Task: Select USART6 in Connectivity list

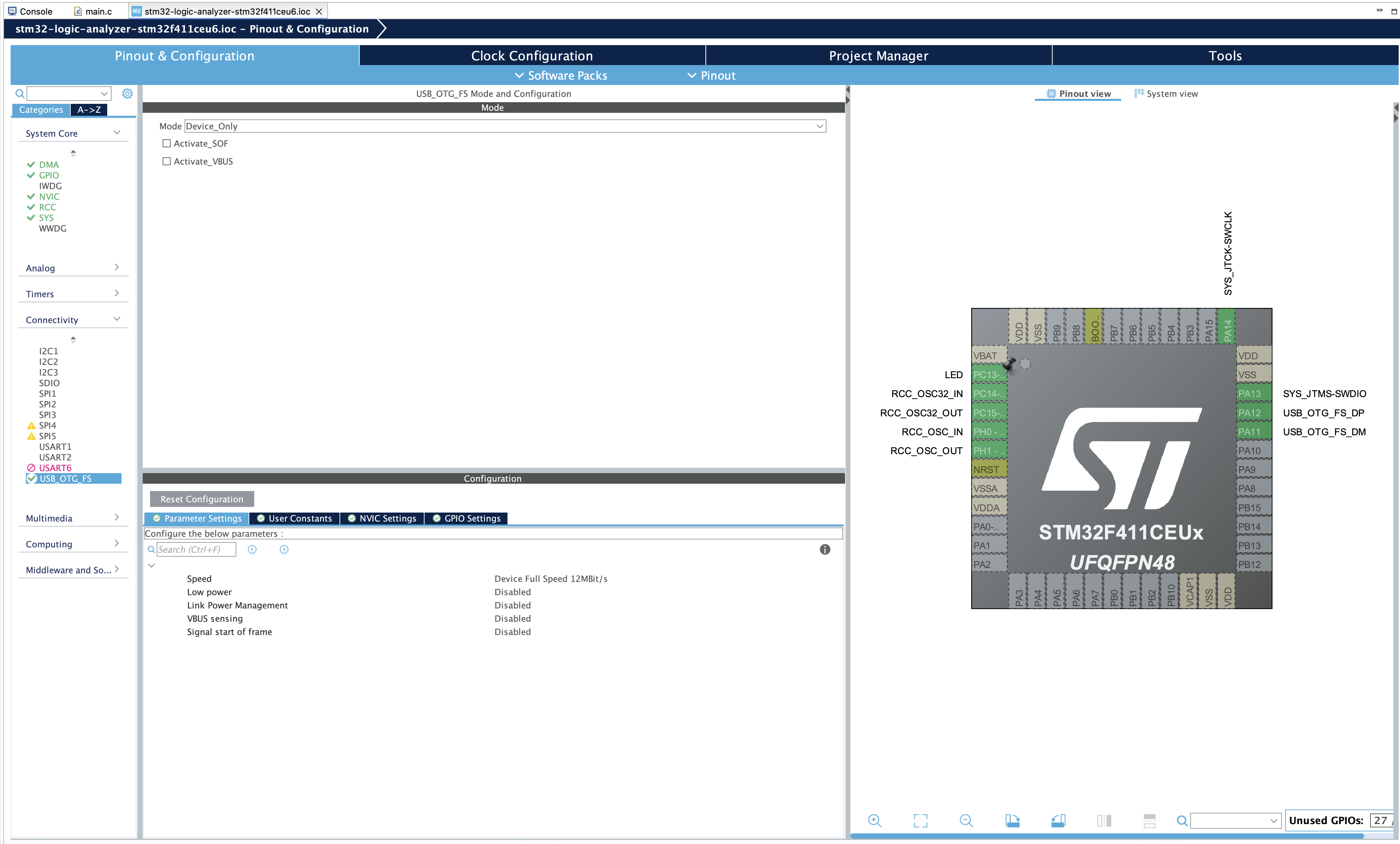Action: coord(55,468)
